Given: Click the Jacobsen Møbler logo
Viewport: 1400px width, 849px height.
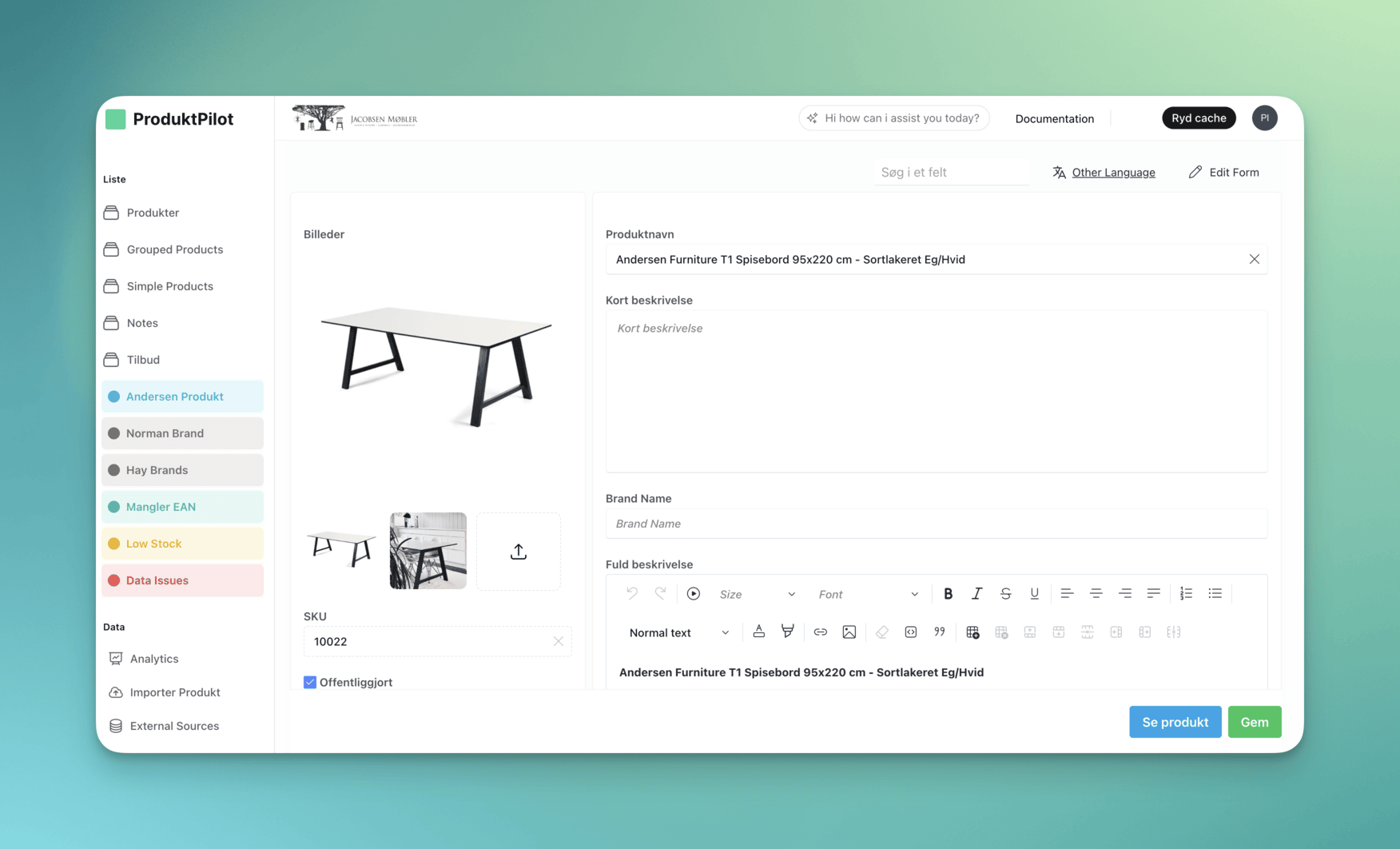Looking at the screenshot, I should click(x=355, y=118).
